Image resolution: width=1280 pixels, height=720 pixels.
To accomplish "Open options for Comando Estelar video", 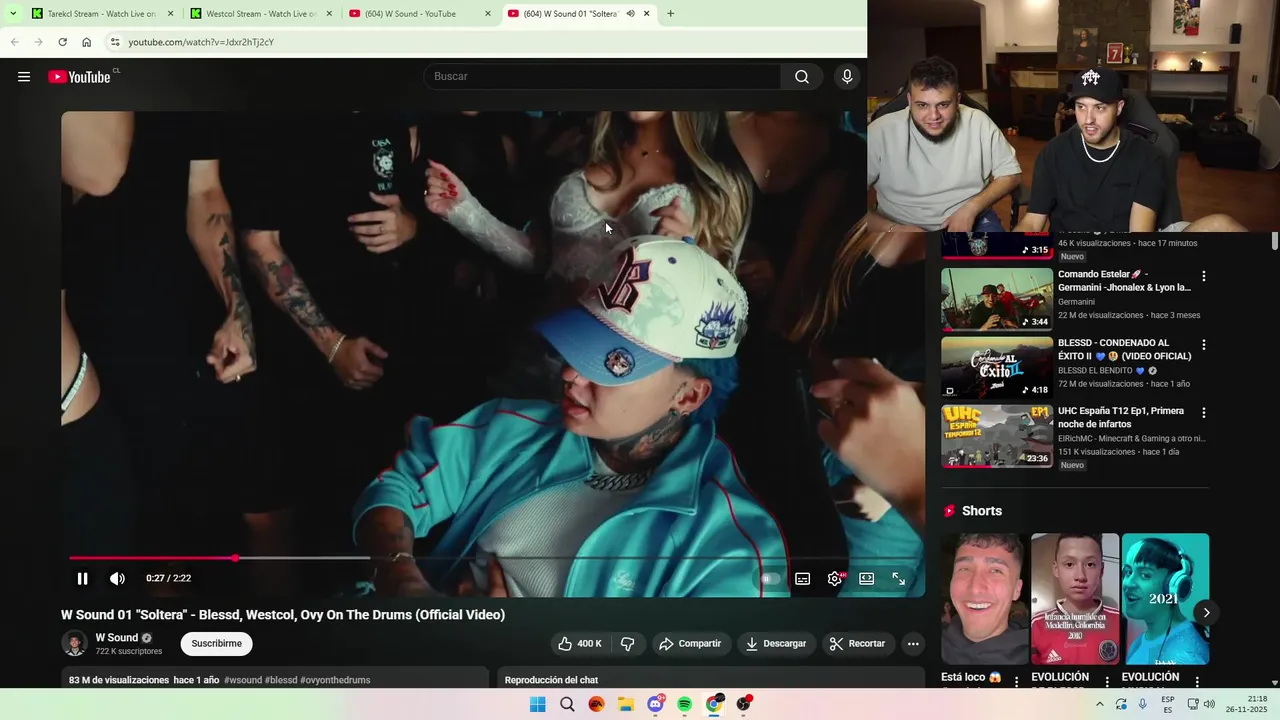I will [x=1203, y=276].
